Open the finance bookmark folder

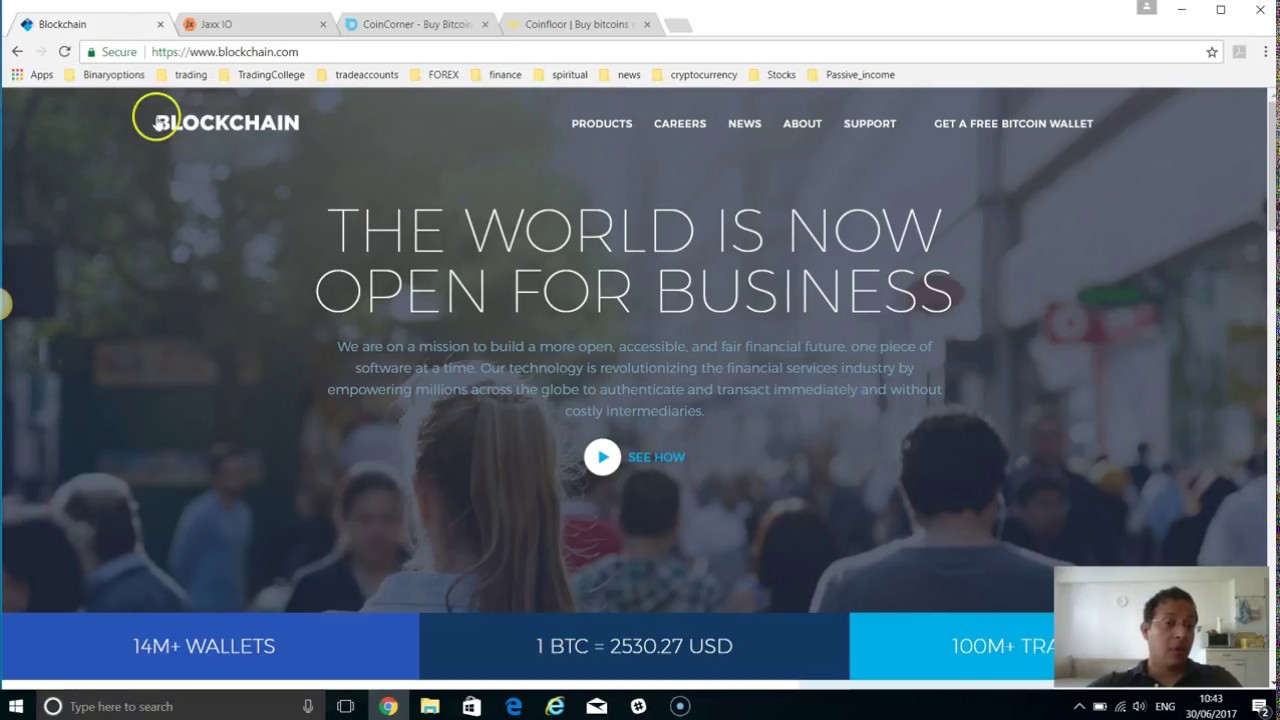pos(495,75)
